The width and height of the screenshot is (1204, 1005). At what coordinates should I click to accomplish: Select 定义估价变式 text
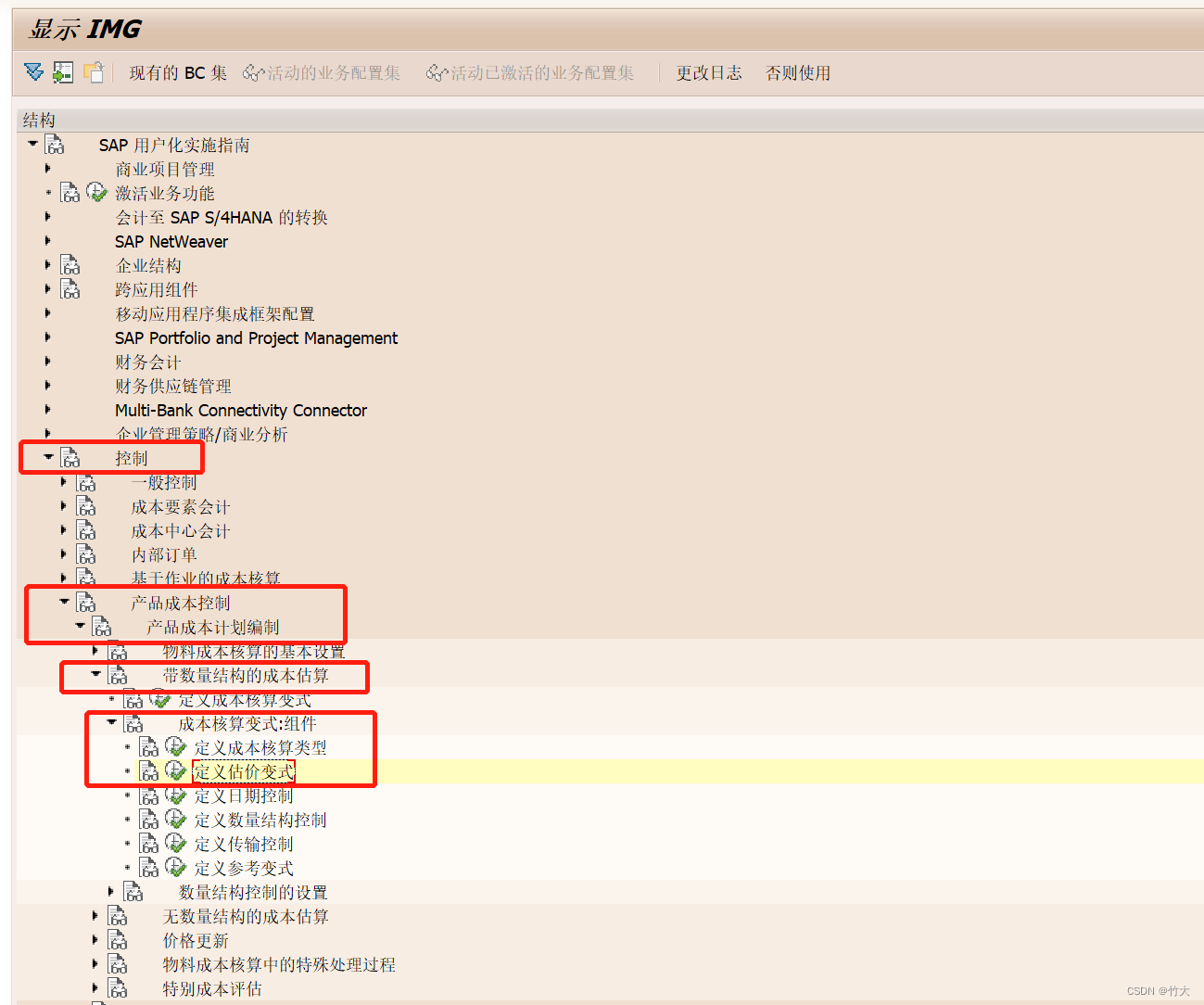pos(244,771)
